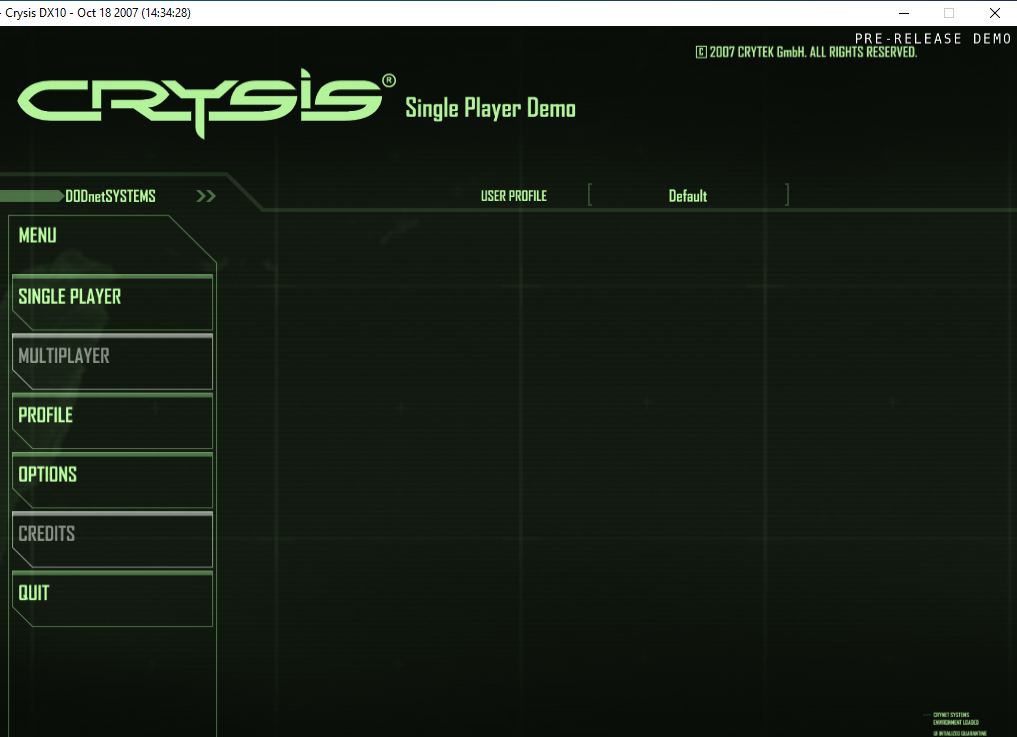Click the PRE-RELEASE DEMO text
Image resolution: width=1017 pixels, height=737 pixels.
pyautogui.click(x=933, y=38)
